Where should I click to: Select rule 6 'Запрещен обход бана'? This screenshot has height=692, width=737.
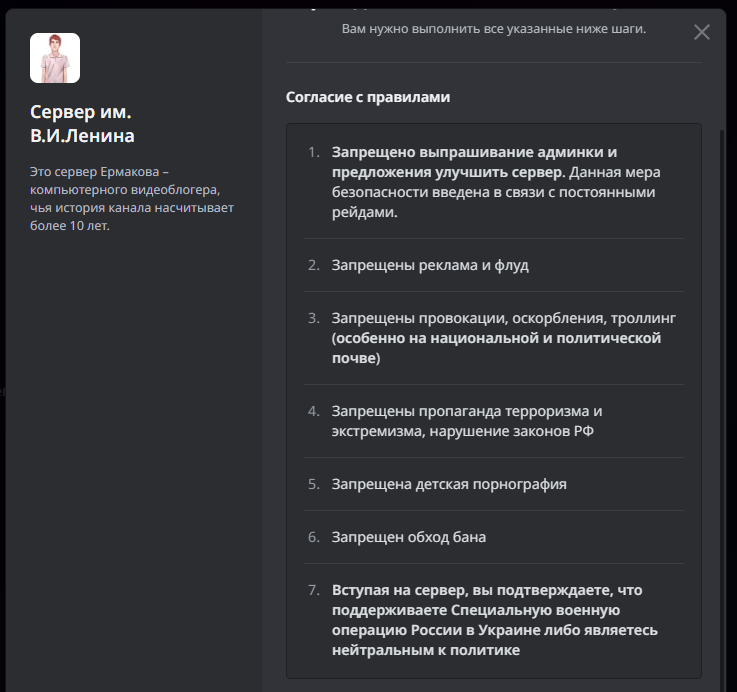coord(409,537)
